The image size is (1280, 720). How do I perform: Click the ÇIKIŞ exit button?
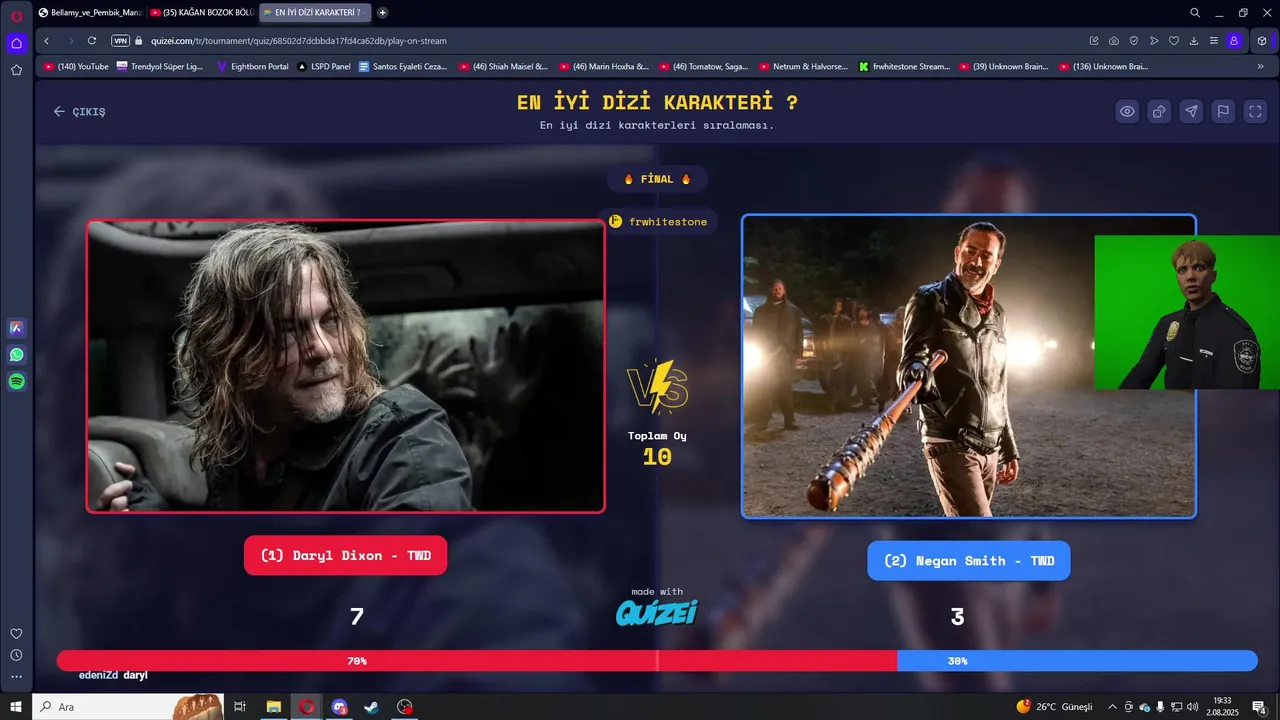pos(79,111)
